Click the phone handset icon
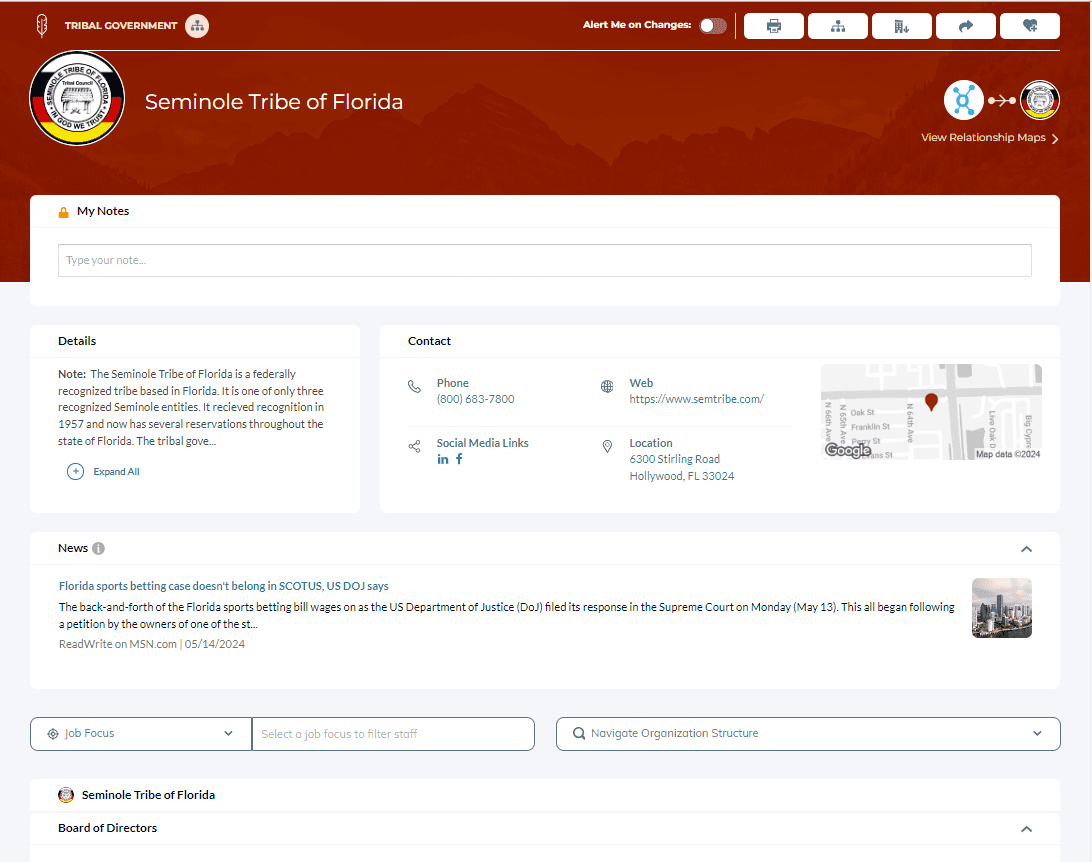Screen dimensions: 1092x862 (x=414, y=386)
